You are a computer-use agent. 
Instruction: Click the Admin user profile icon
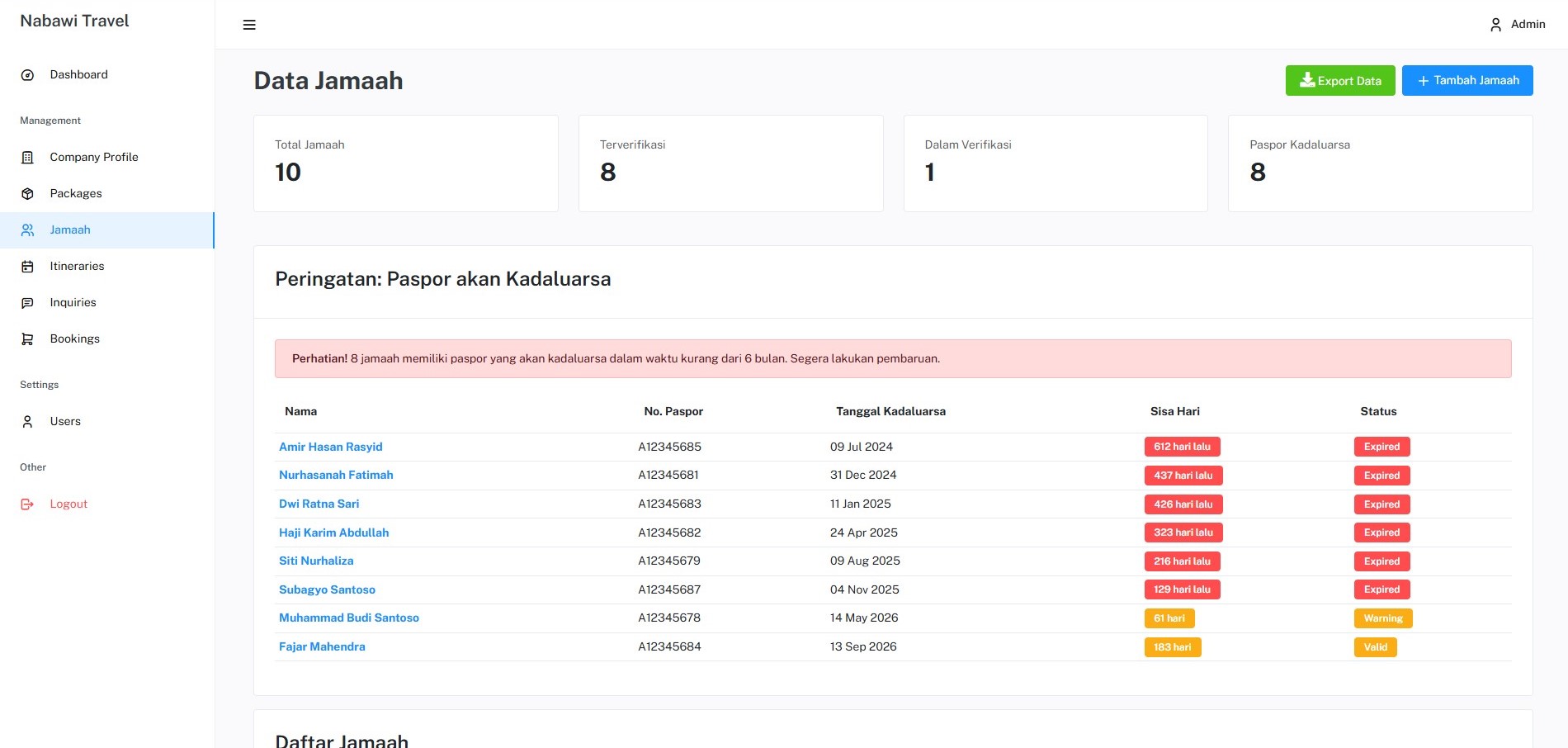pyautogui.click(x=1495, y=25)
